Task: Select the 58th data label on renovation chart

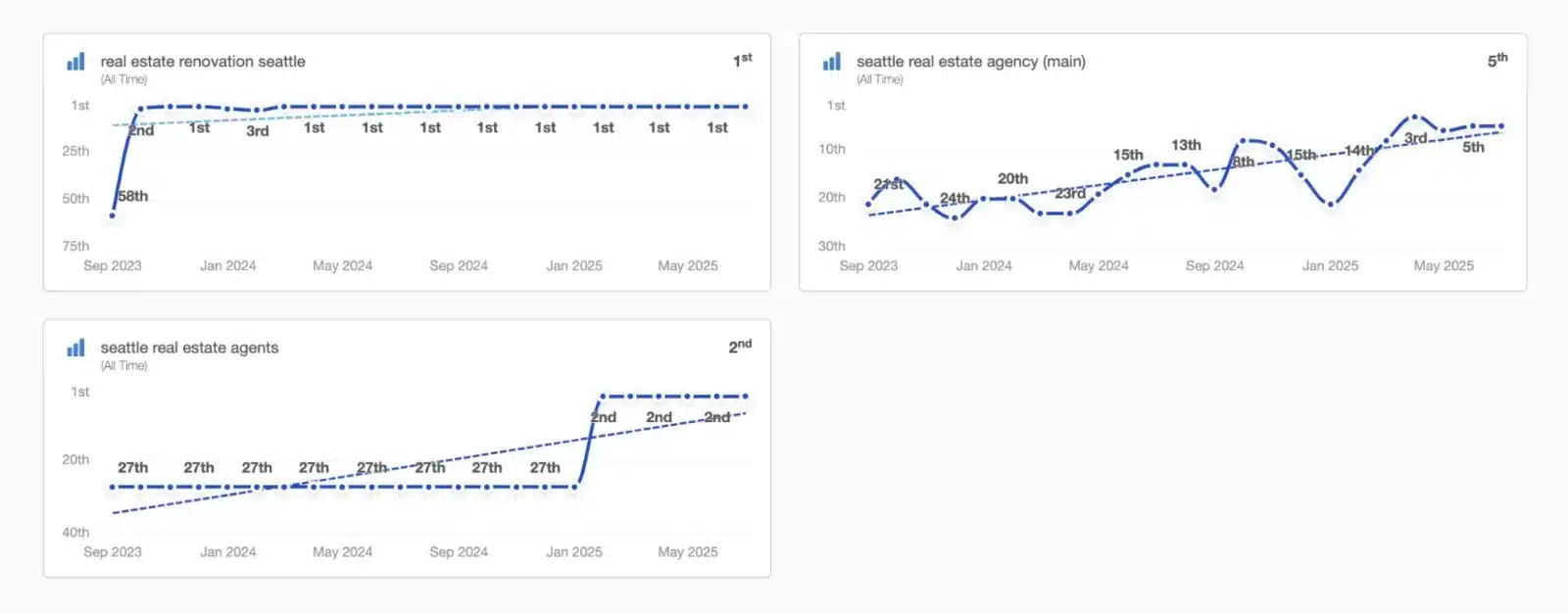Action: tap(133, 196)
